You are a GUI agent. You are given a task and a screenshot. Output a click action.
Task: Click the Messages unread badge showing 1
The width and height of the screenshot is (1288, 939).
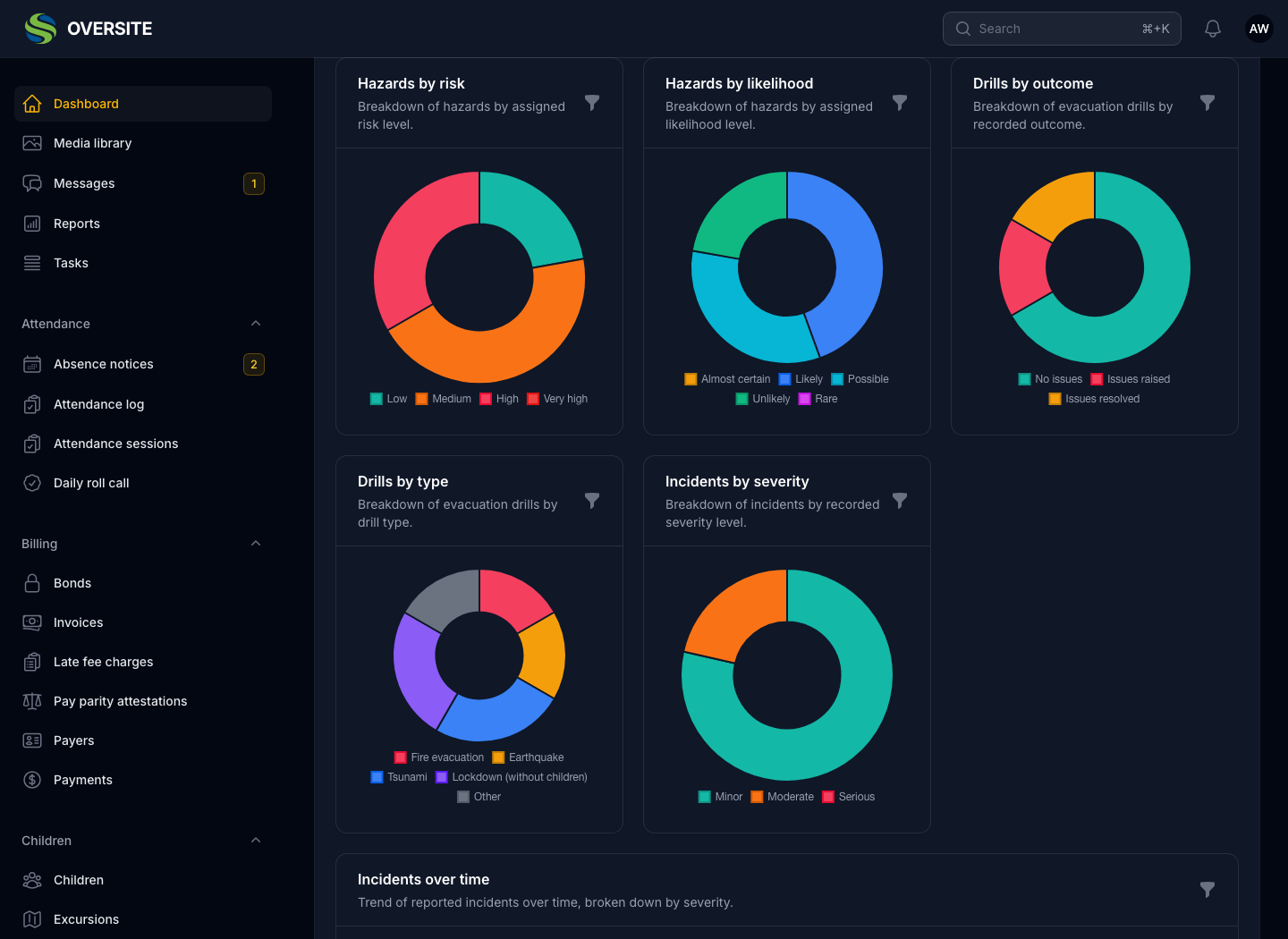point(254,183)
